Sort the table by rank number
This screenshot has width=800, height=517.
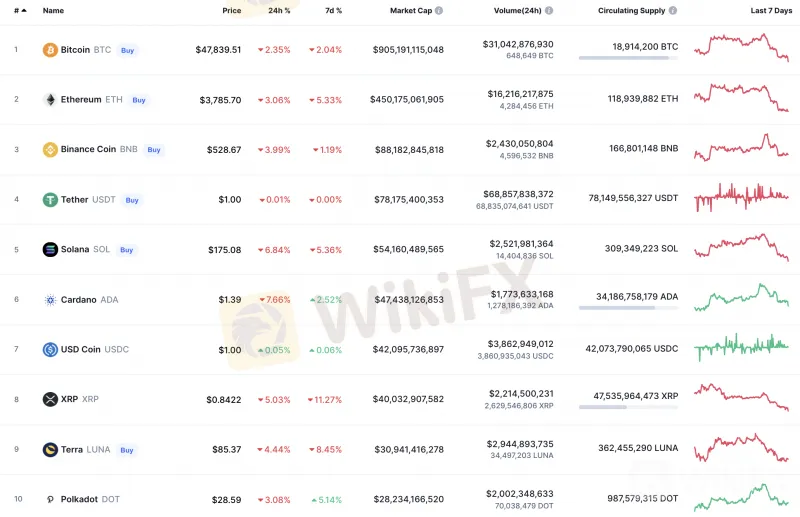coord(19,11)
